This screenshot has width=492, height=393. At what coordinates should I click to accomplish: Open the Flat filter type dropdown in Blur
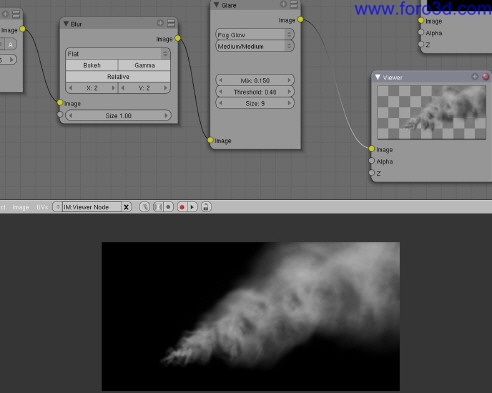tap(118, 54)
